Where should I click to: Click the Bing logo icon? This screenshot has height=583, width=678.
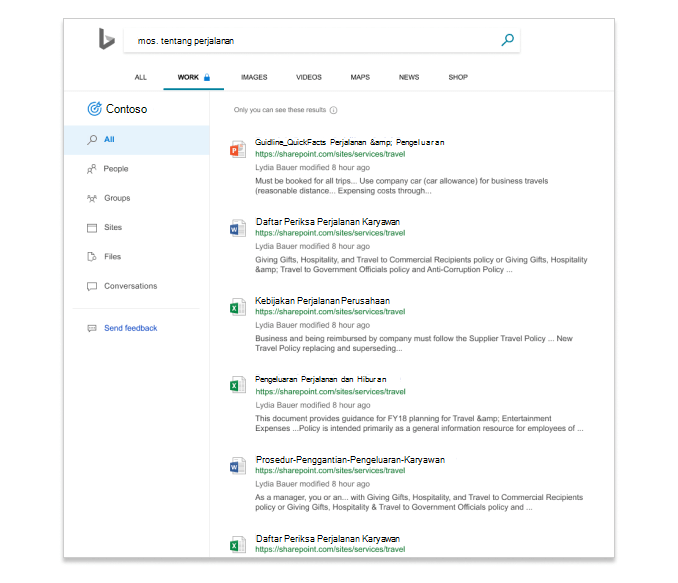point(107,39)
